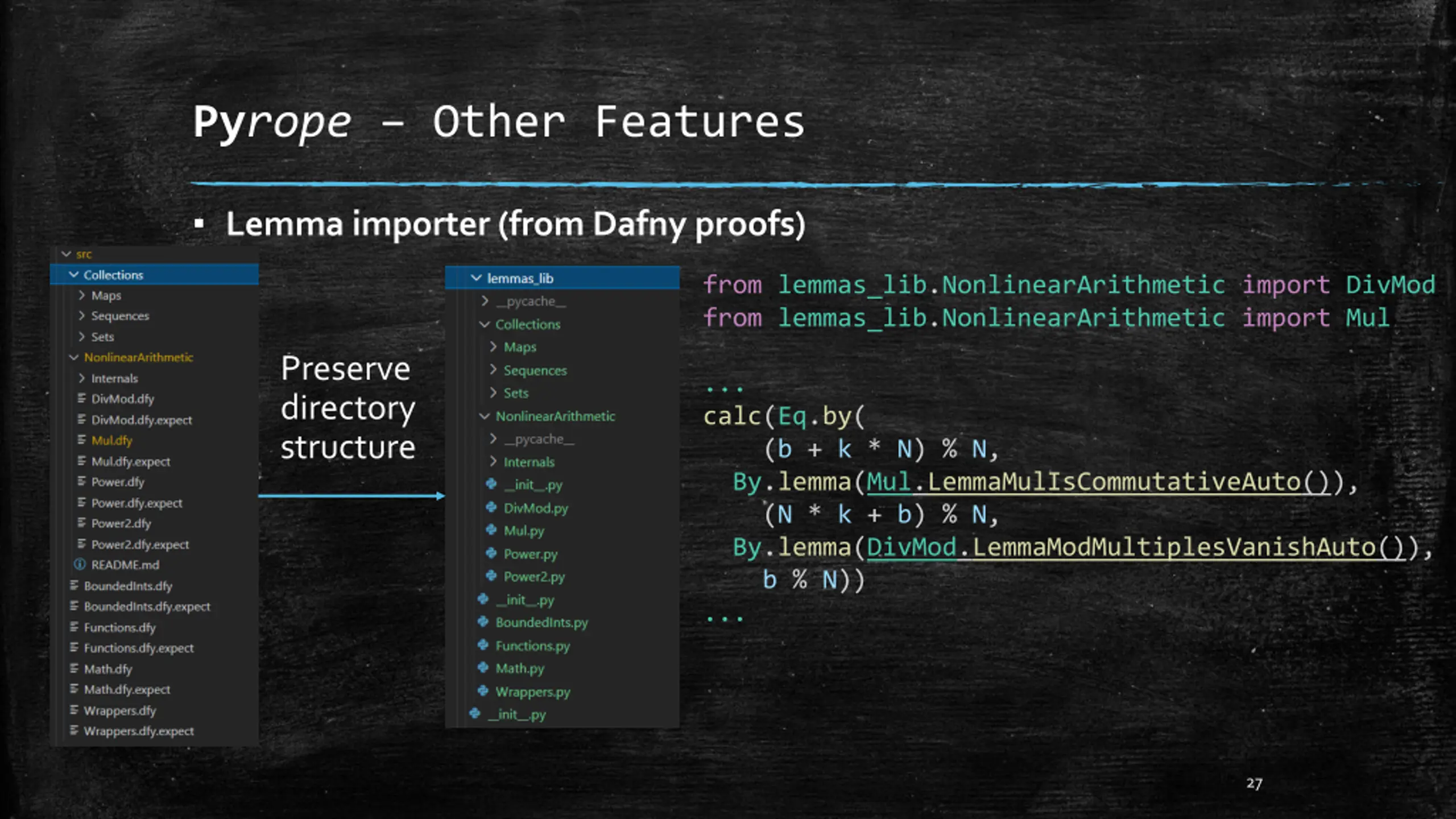Expand Sets folder in lemmas_lib tree
The height and width of the screenshot is (819, 1456).
493,392
